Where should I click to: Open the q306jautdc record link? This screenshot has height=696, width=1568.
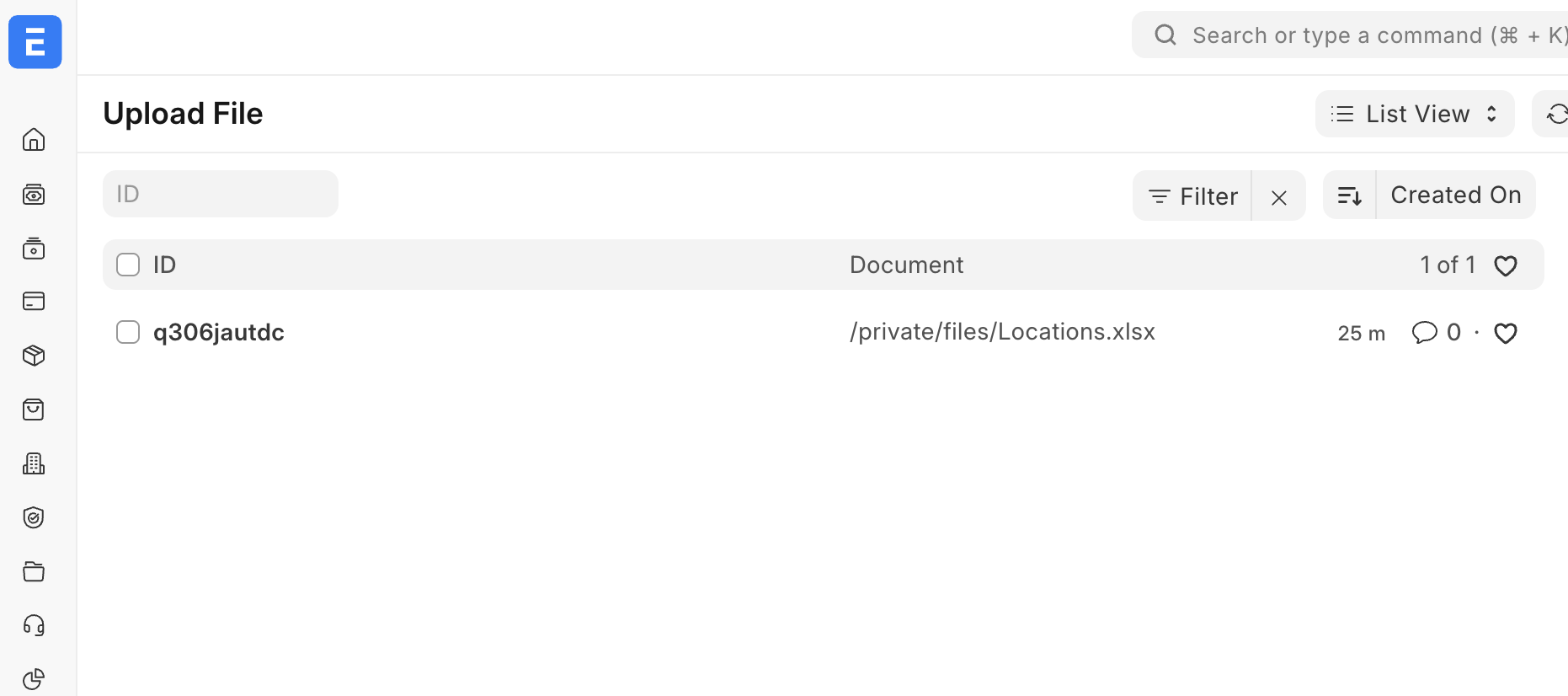point(219,332)
